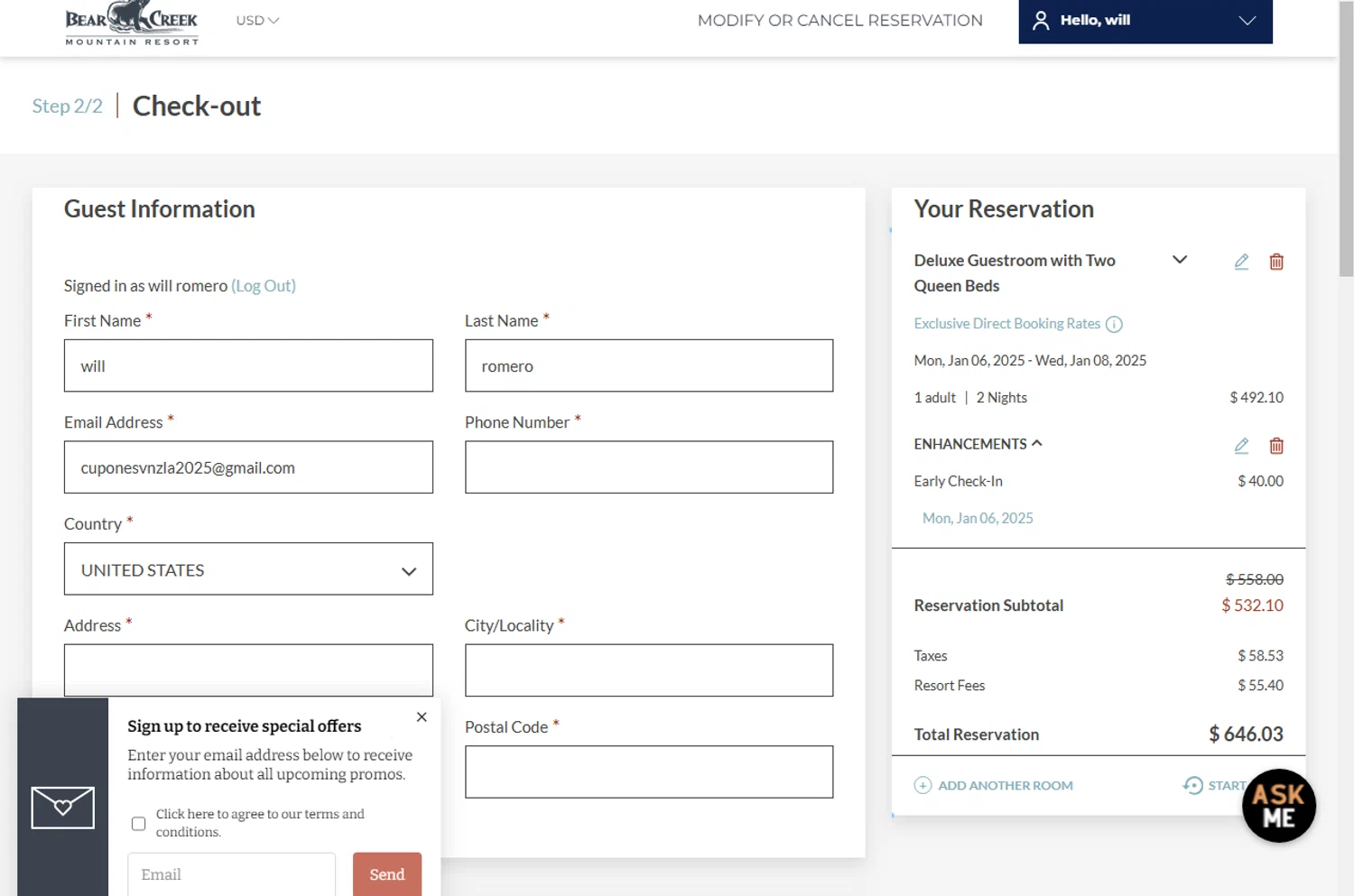Viewport: 1354px width, 896px height.
Task: Close the special offers popup
Action: [422, 717]
